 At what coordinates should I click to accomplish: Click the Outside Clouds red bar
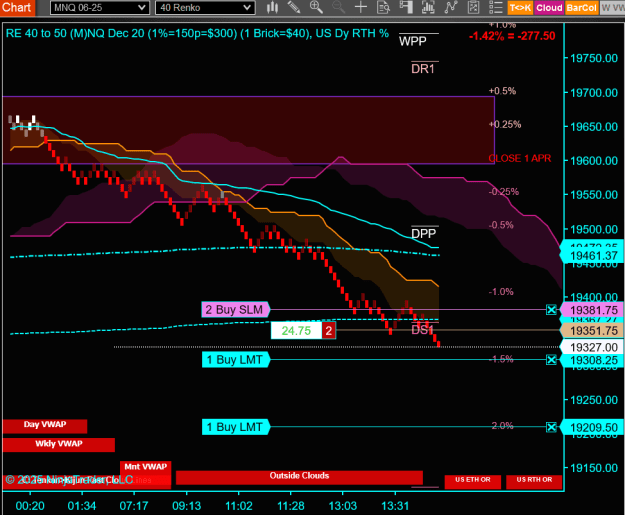pos(299,477)
